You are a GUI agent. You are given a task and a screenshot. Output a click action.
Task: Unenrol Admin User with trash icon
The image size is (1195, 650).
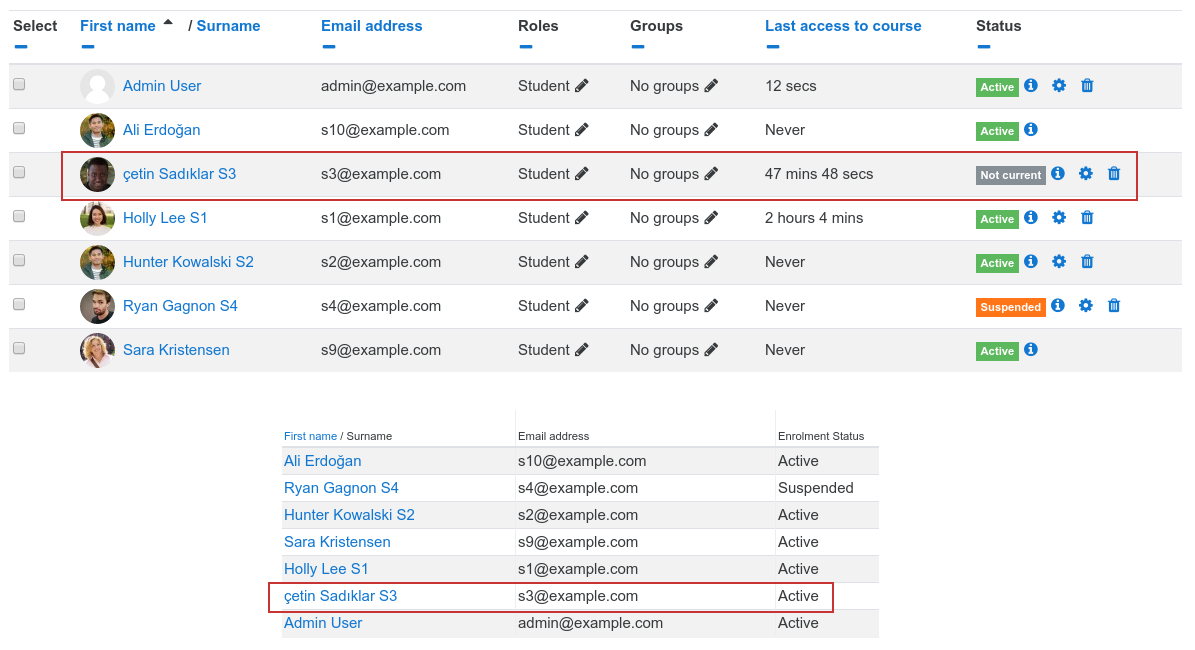(1088, 85)
